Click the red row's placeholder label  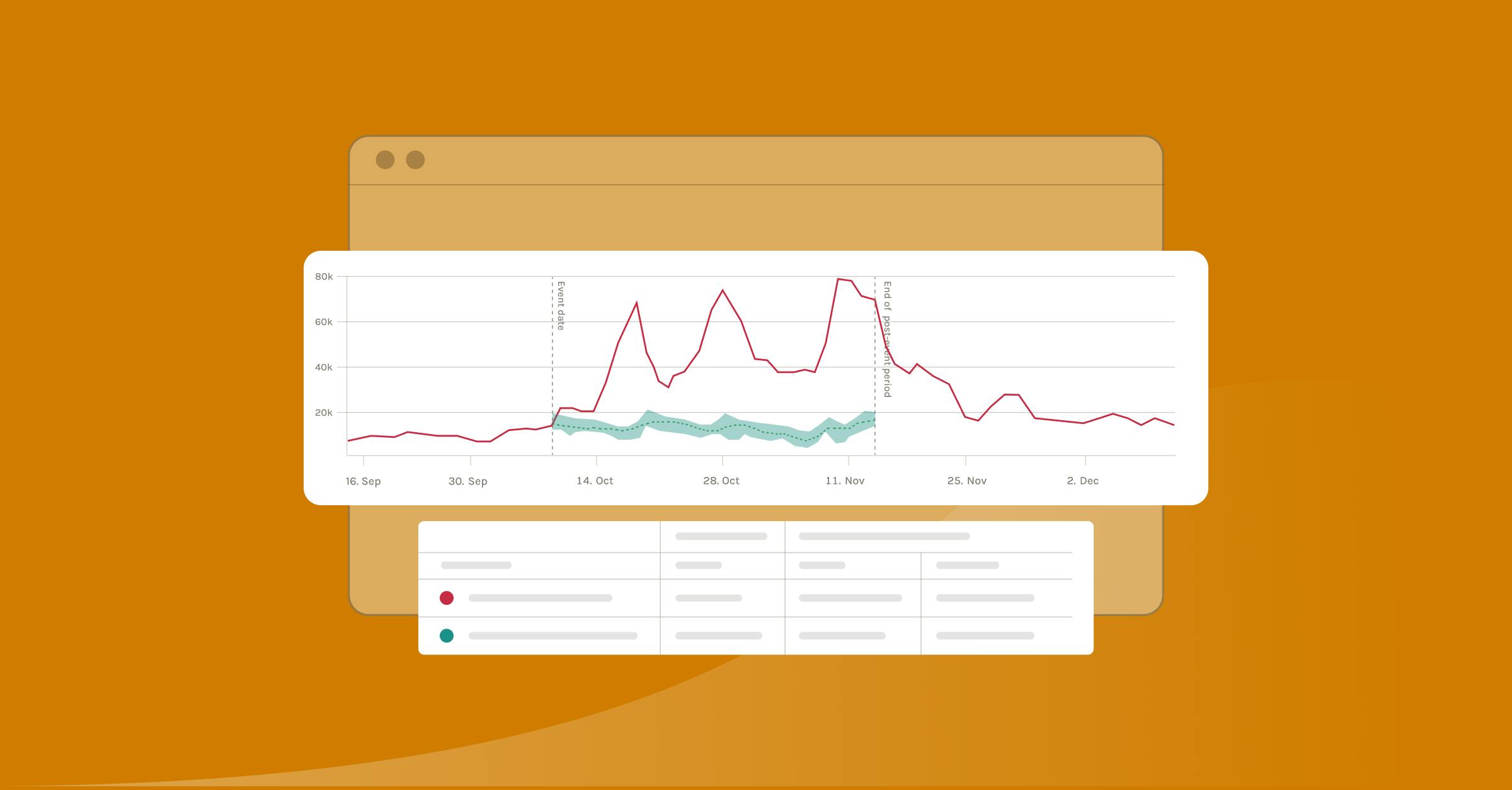point(540,598)
